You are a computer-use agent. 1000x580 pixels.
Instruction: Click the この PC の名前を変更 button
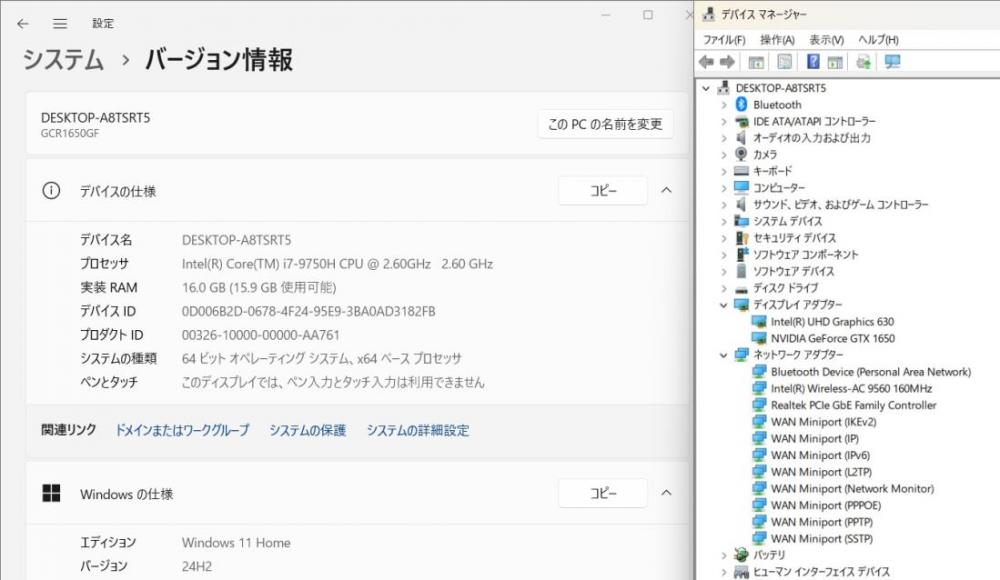point(605,124)
